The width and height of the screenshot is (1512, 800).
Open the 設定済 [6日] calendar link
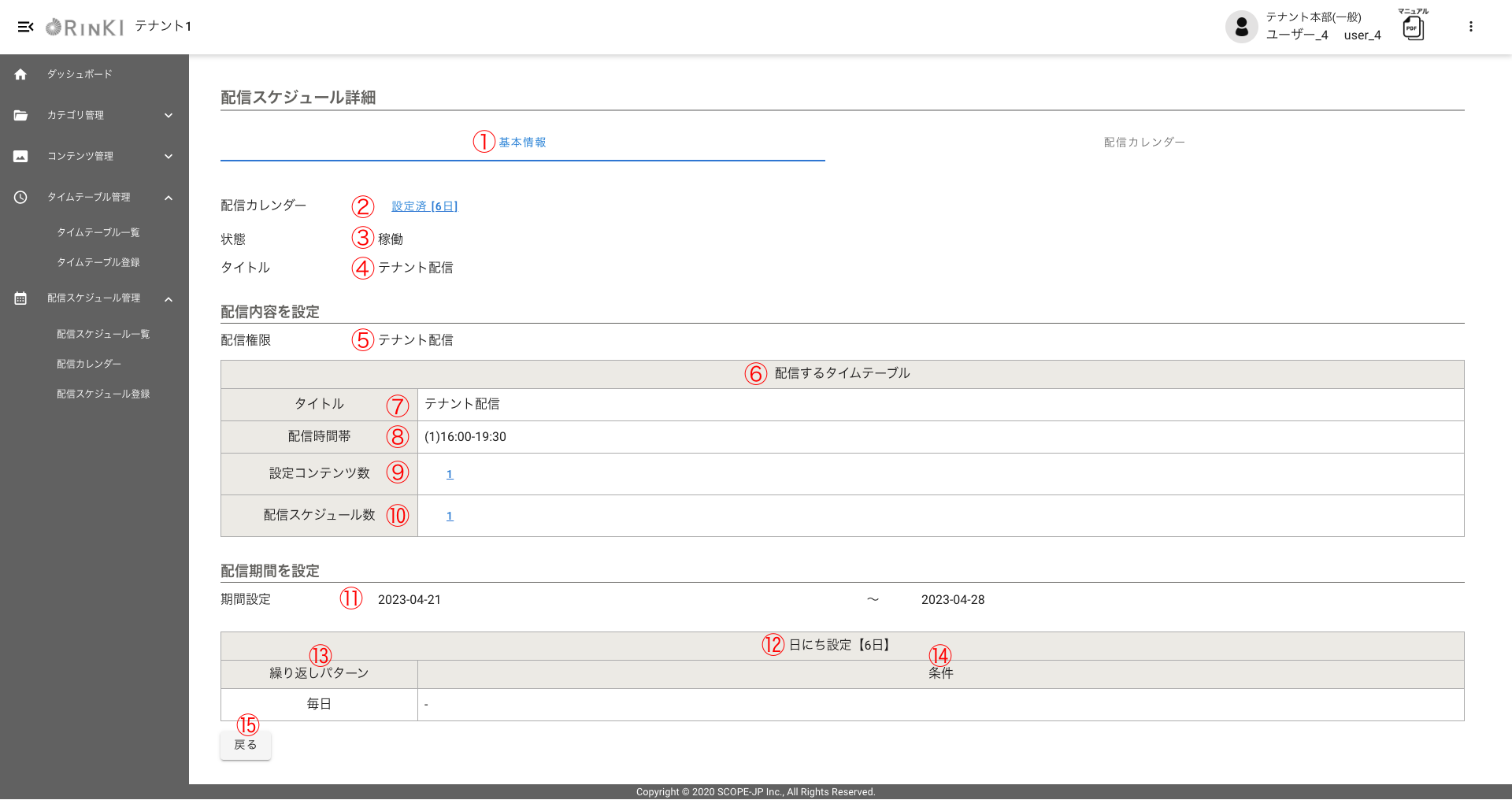pyautogui.click(x=424, y=206)
